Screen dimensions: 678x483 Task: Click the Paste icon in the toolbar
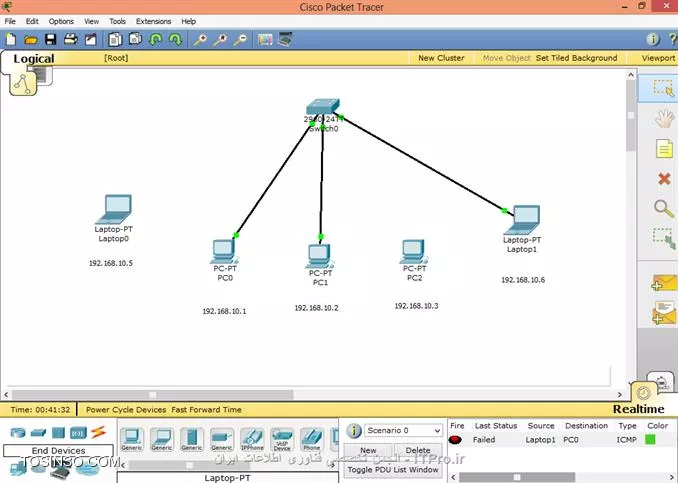[135, 39]
